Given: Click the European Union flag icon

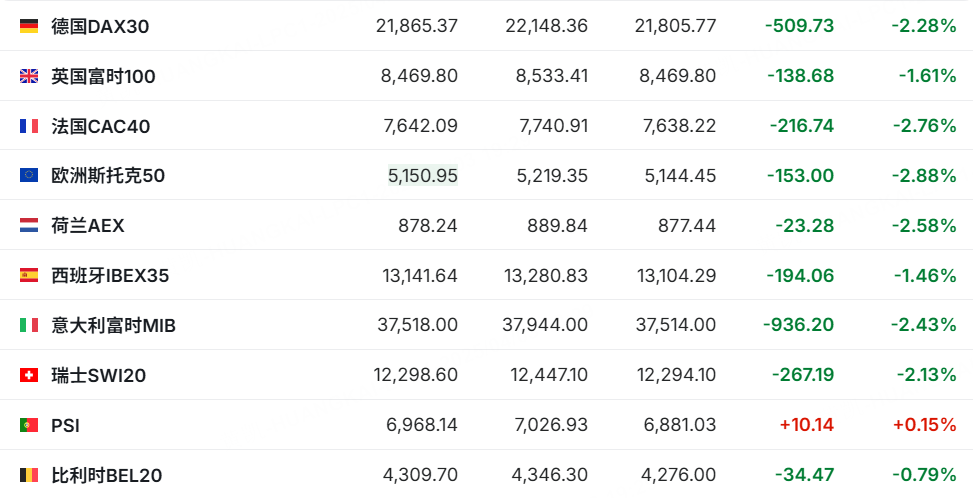Looking at the screenshot, I should (x=29, y=176).
